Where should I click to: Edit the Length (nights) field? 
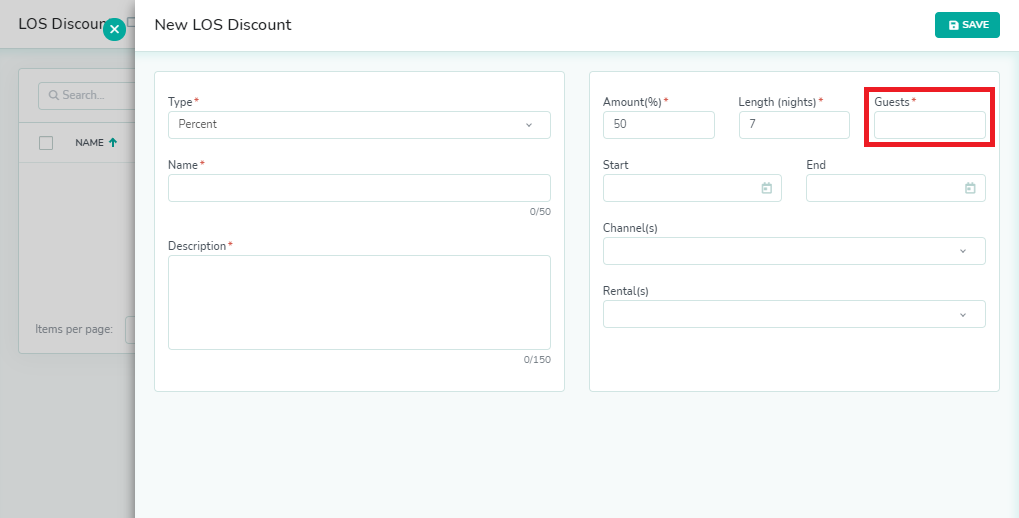coord(794,125)
